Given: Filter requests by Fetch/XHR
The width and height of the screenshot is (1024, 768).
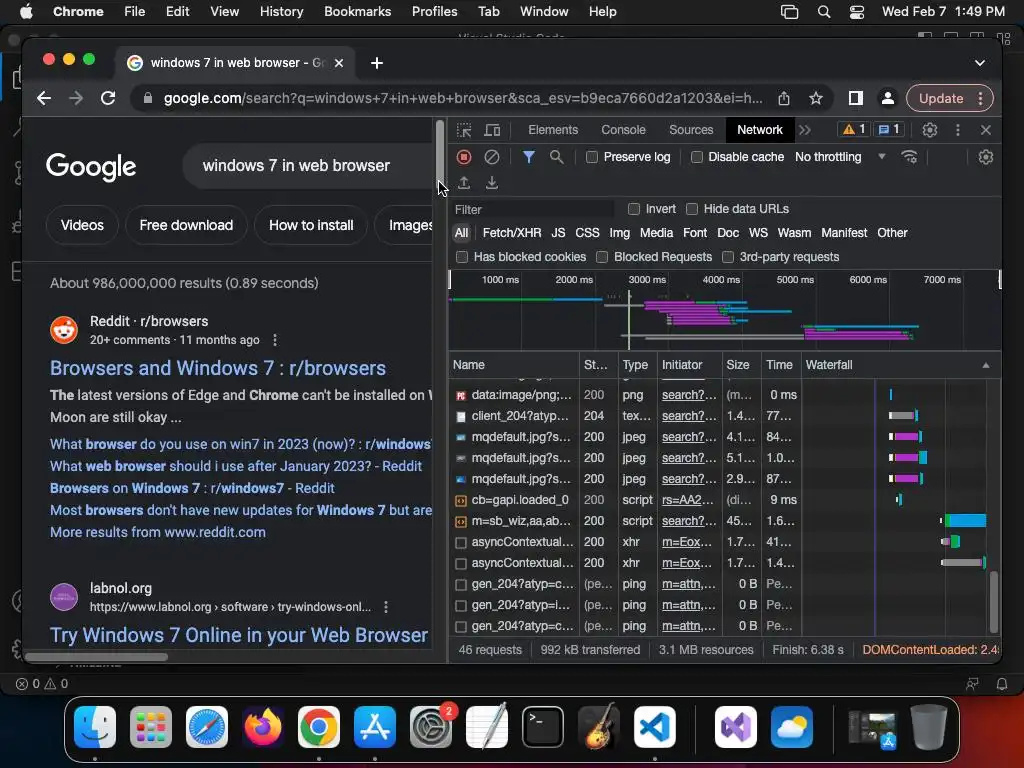Looking at the screenshot, I should (511, 232).
